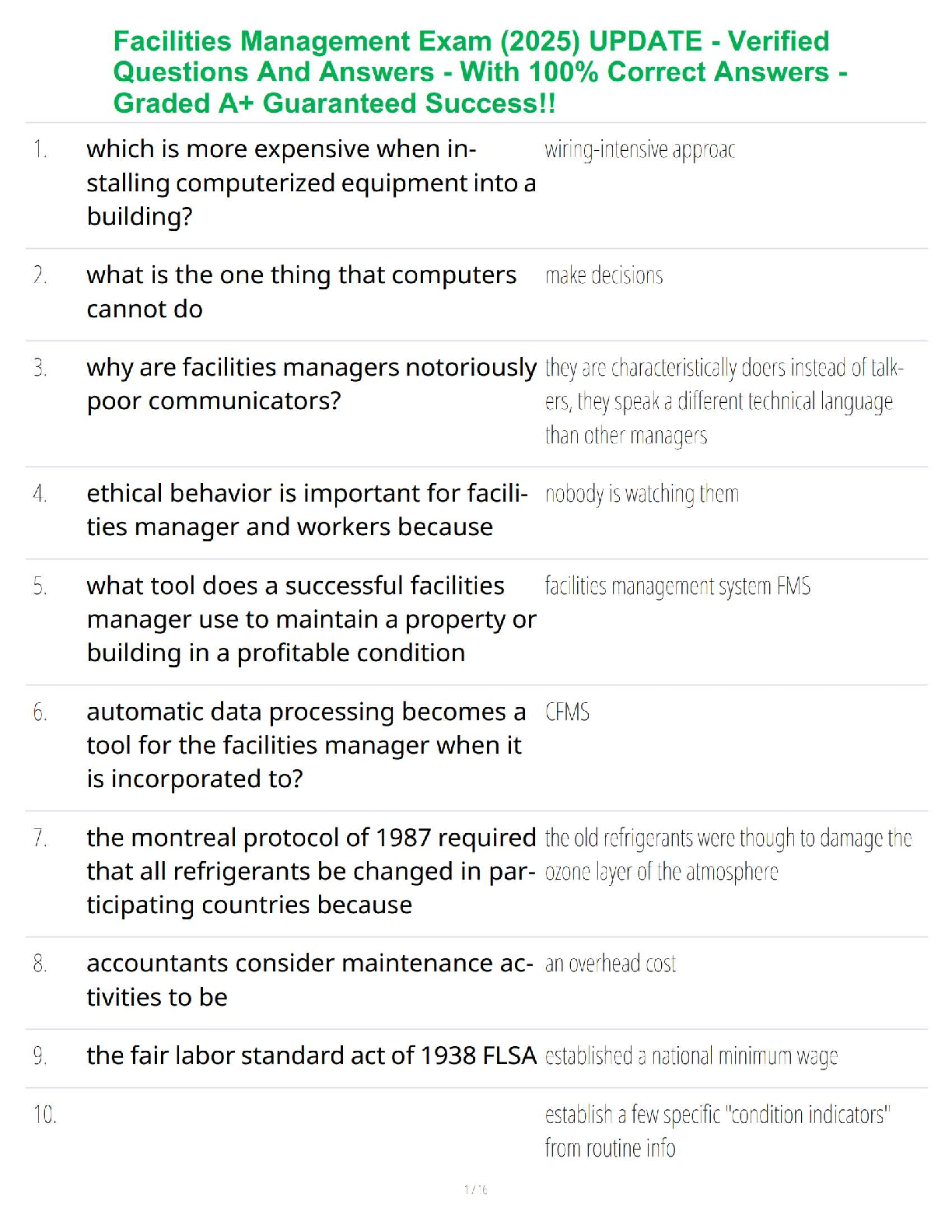The image size is (952, 1232).
Task: Click the "facilities management system FMS" answer
Action: 677,586
